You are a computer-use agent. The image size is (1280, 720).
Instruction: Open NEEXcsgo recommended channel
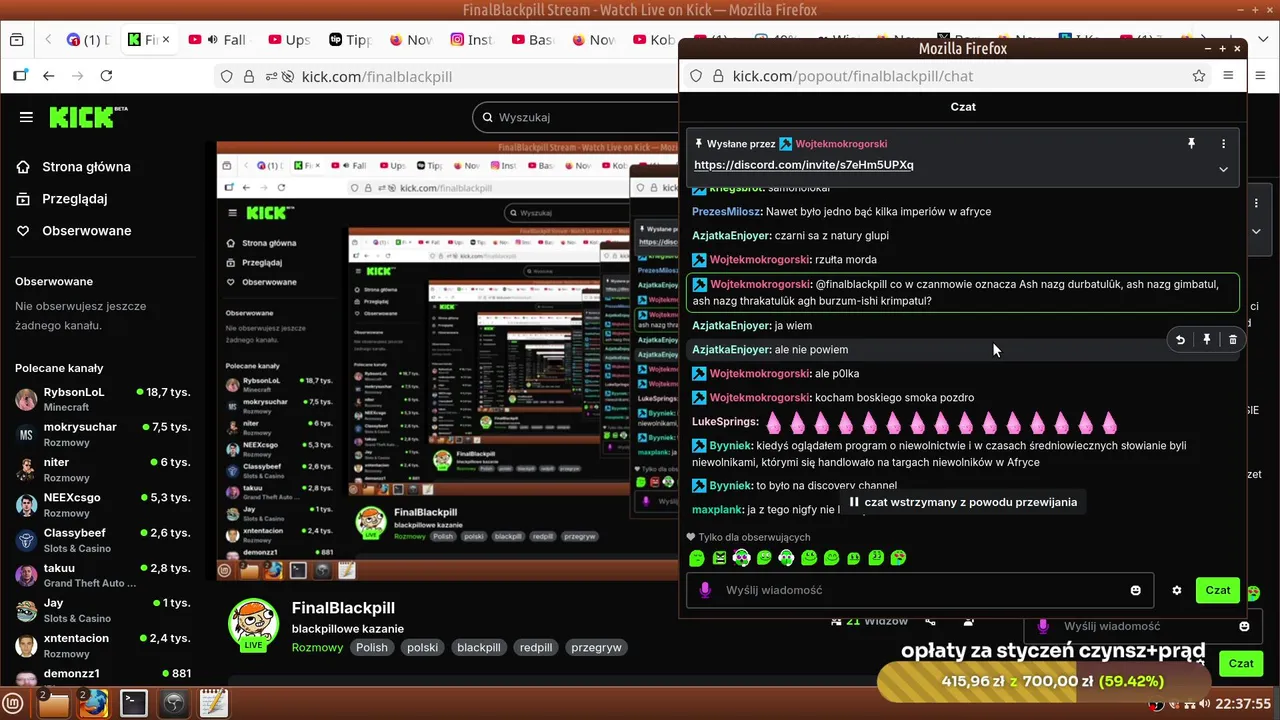point(103,505)
